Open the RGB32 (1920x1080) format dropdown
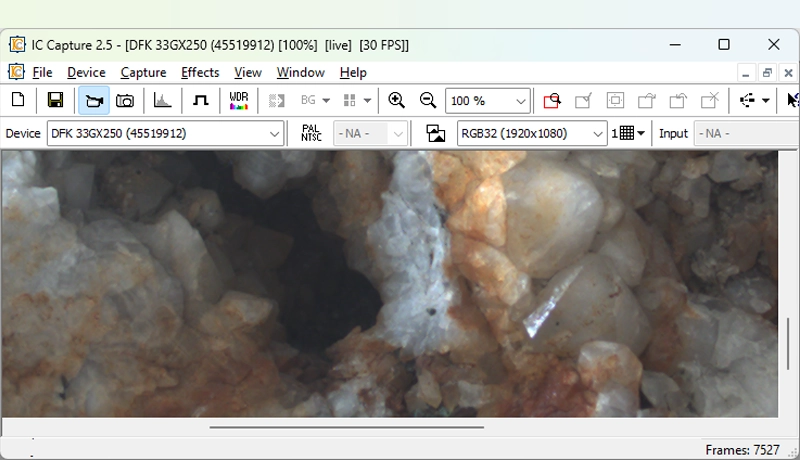 598,134
